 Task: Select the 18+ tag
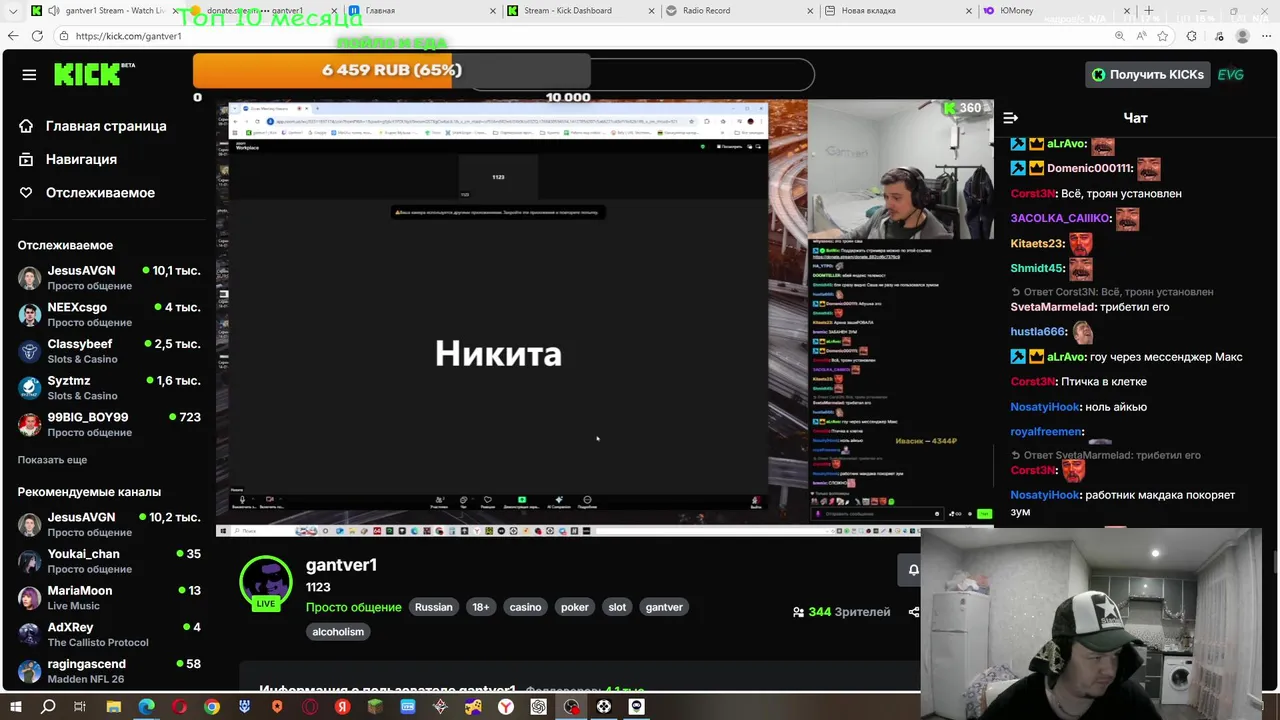pos(481,607)
